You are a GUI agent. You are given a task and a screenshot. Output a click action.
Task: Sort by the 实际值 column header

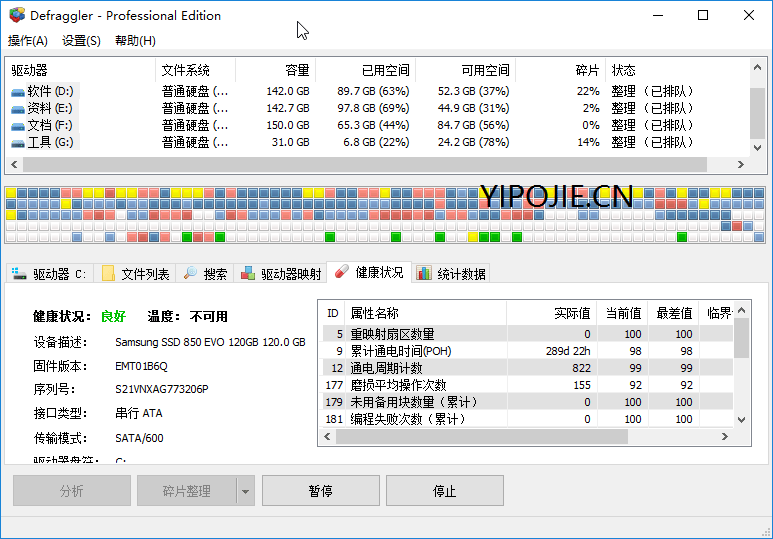(x=552, y=313)
